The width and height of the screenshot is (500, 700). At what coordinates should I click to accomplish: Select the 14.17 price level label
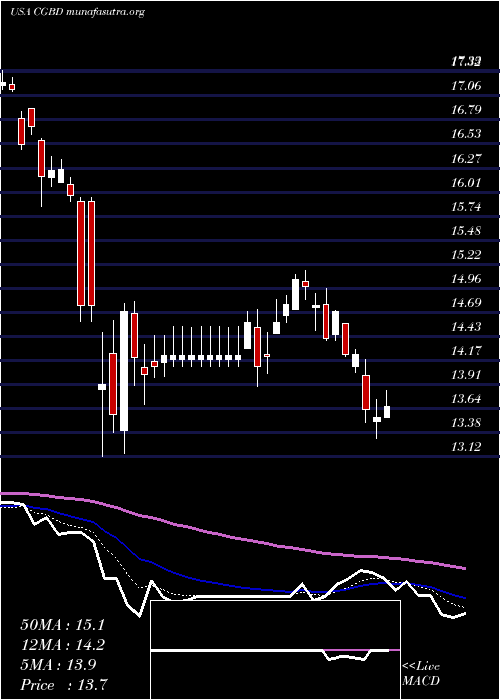click(x=466, y=351)
